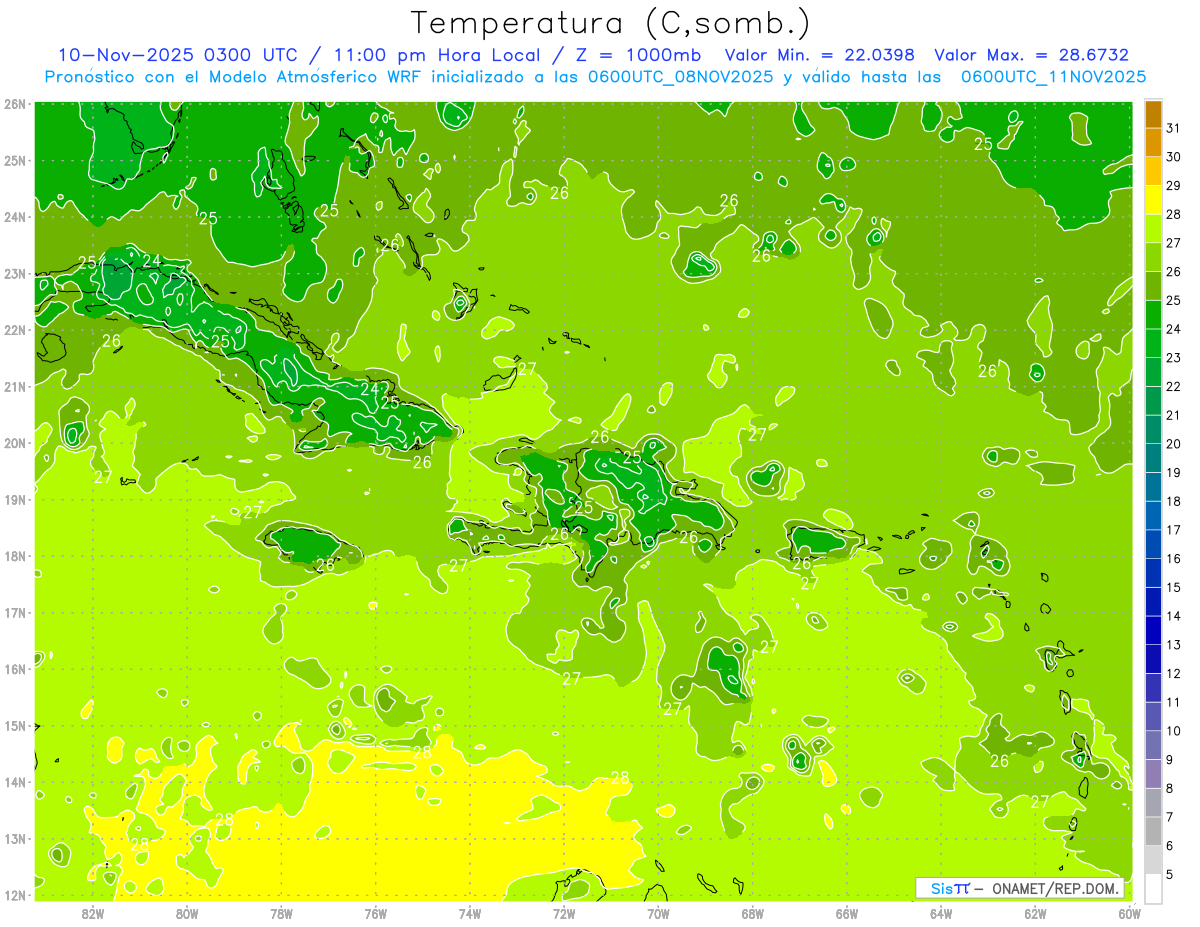Click the '25N' latitude axis label
Screen dimensions: 1200x927
tap(15, 160)
